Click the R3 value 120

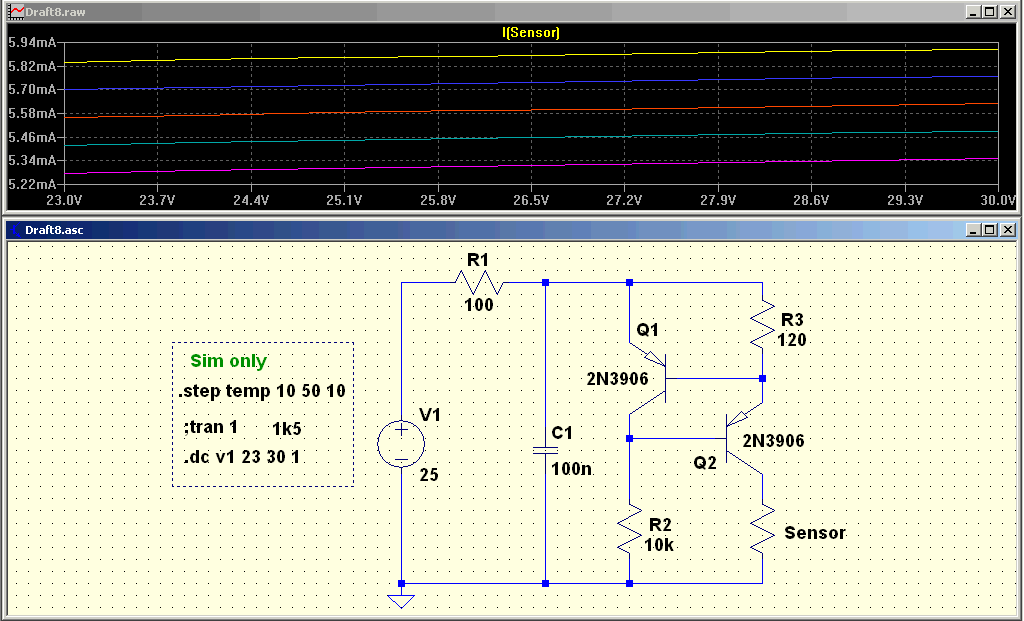pyautogui.click(x=792, y=340)
